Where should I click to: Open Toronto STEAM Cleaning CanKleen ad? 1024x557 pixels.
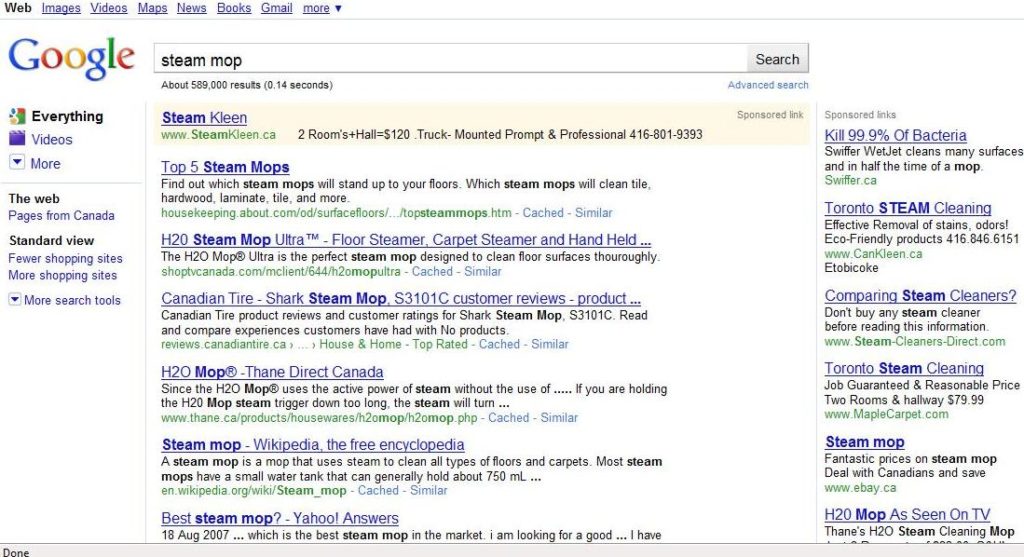pos(908,208)
